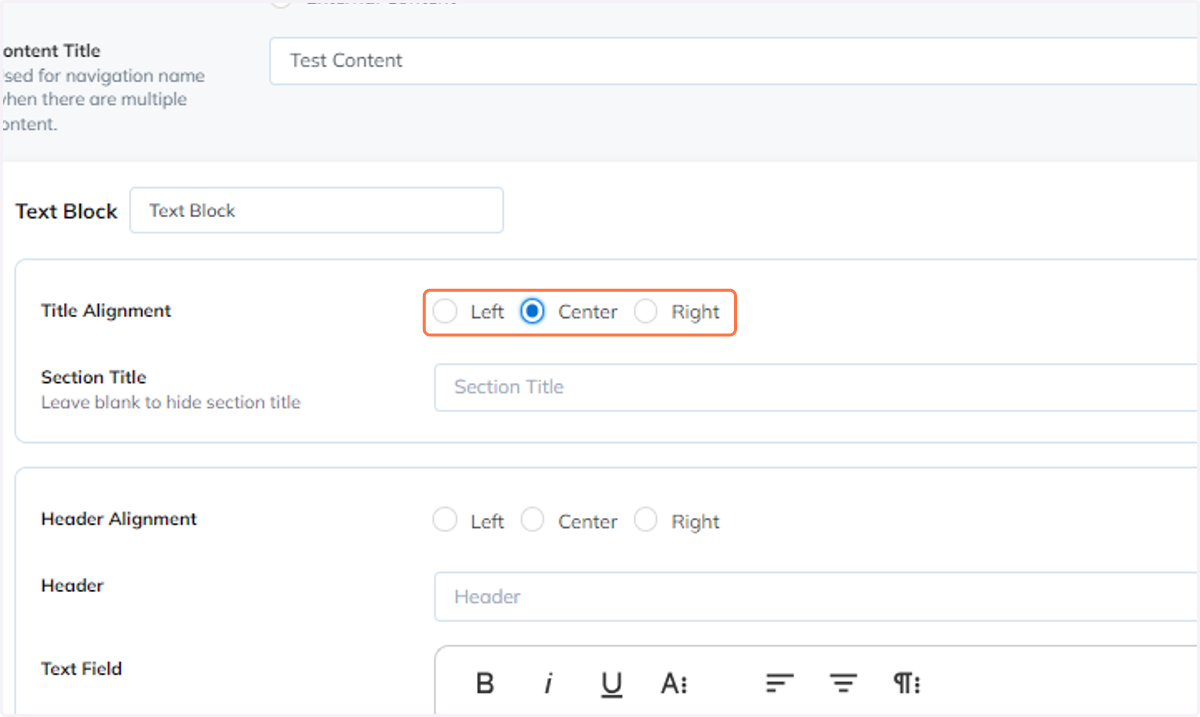1200x717 pixels.
Task: Select Right for Header Alignment
Action: click(646, 521)
